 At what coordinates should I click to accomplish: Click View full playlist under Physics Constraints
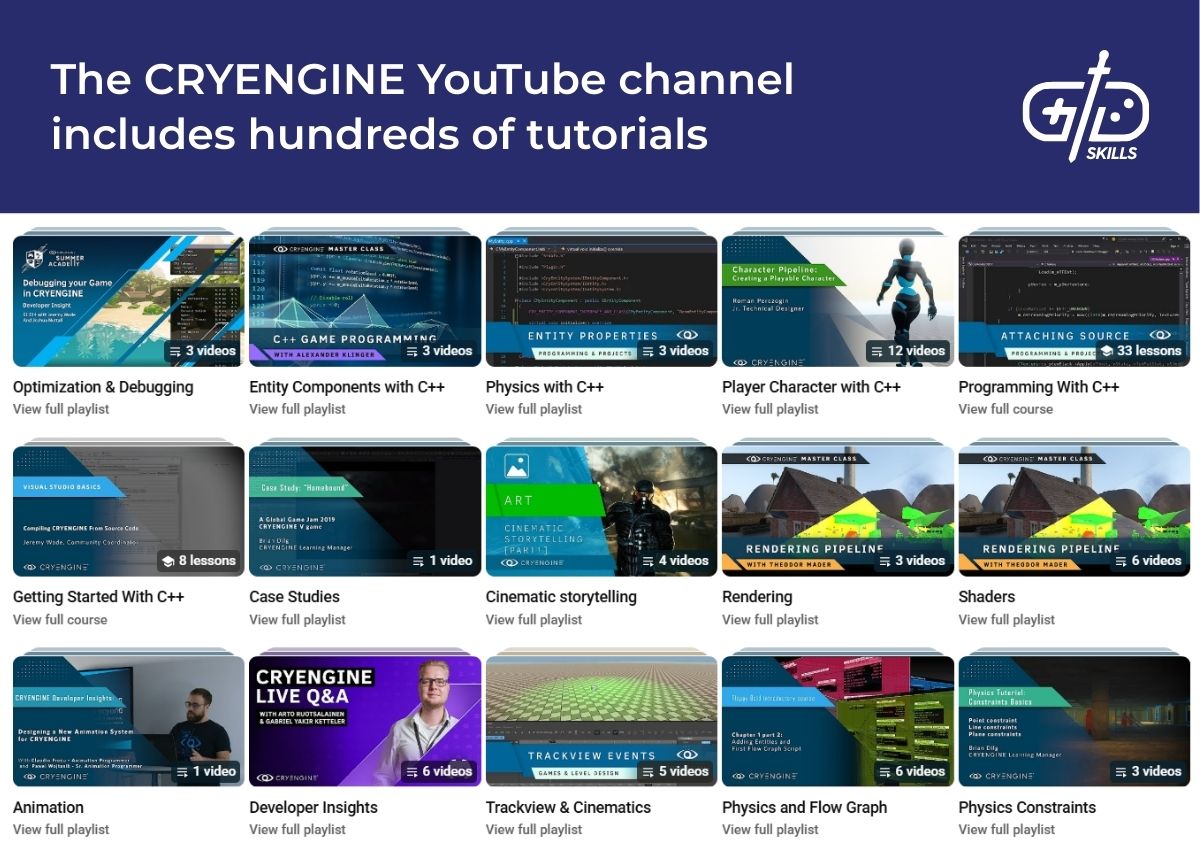(x=1006, y=829)
